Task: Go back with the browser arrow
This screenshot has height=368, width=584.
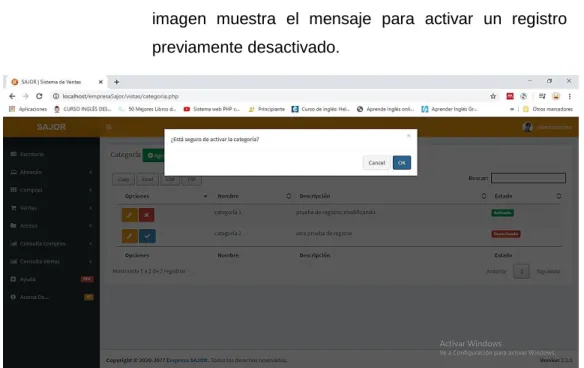Action: [x=12, y=96]
